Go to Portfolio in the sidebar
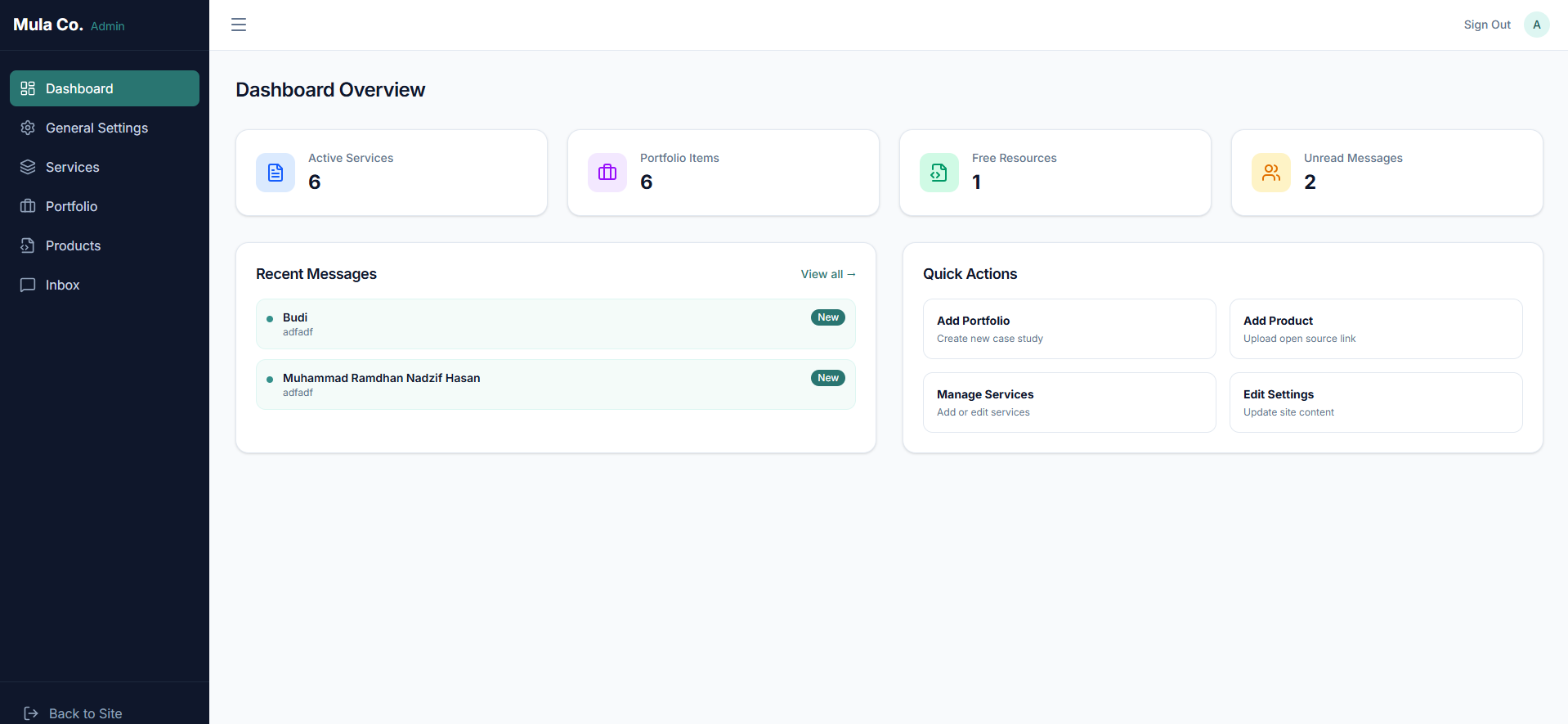 click(105, 206)
